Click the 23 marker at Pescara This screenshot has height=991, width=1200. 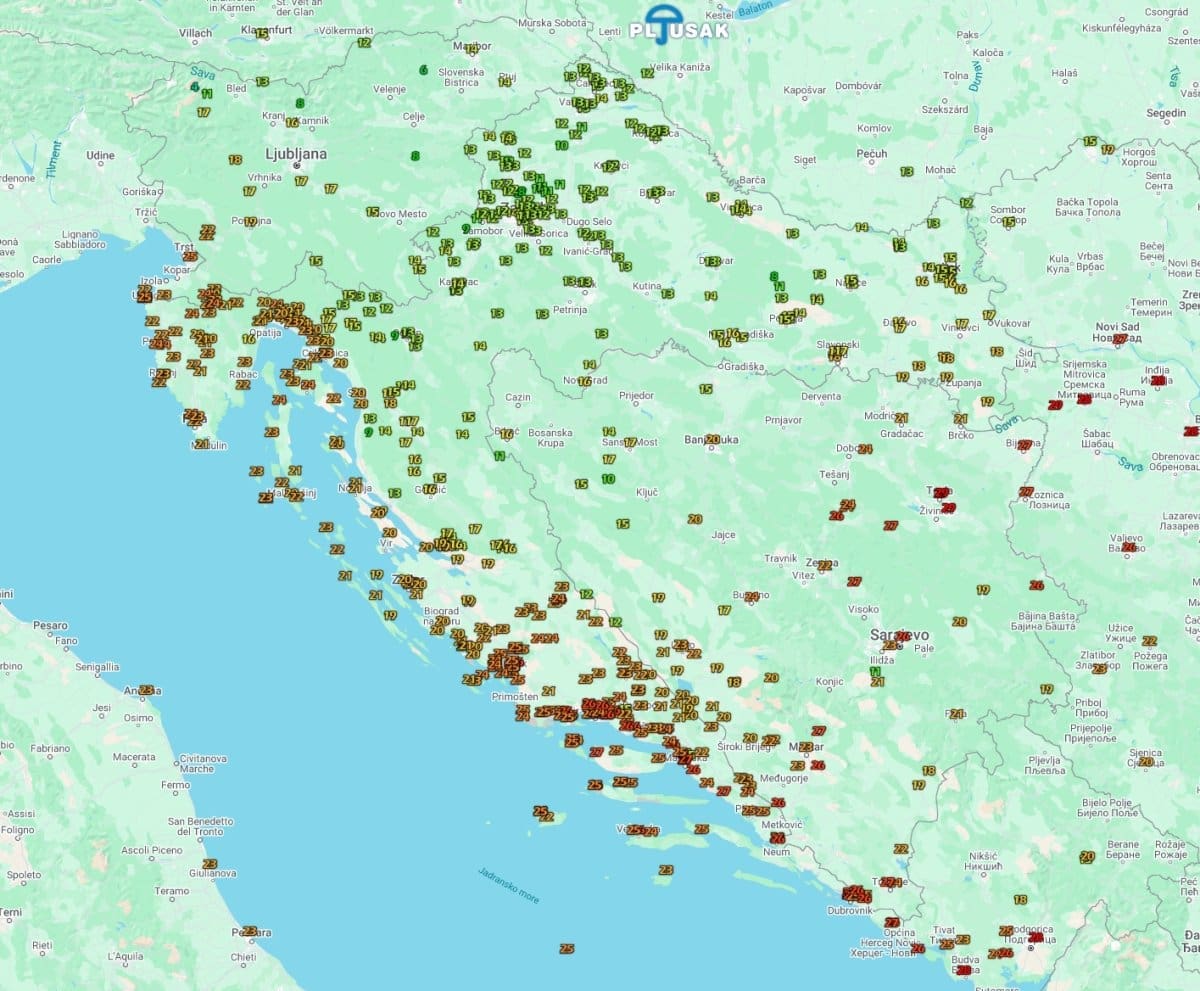[249, 931]
